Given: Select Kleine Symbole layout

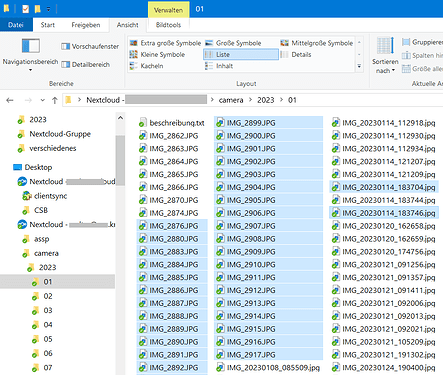Looking at the screenshot, I should coord(157,54).
